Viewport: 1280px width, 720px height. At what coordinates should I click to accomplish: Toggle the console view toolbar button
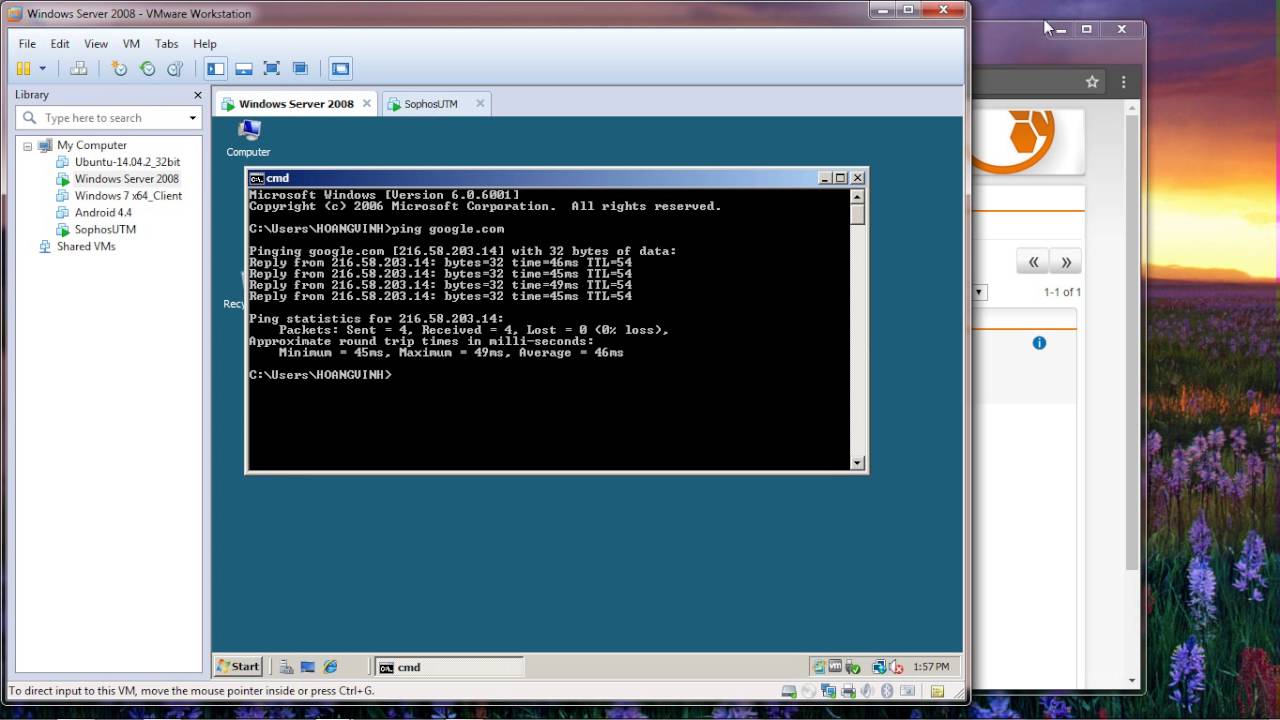coord(341,69)
